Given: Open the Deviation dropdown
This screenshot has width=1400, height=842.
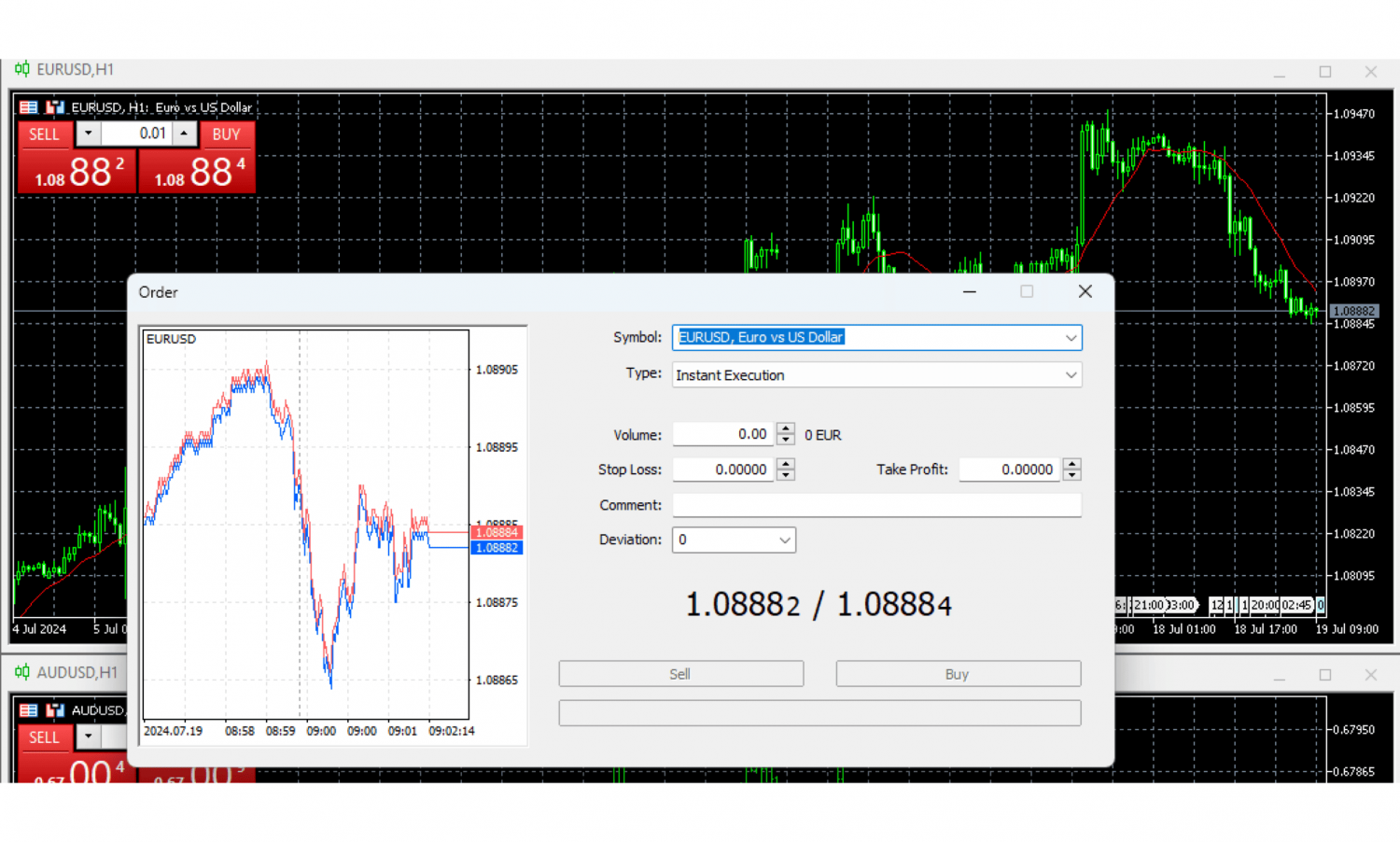Looking at the screenshot, I should coord(784,540).
